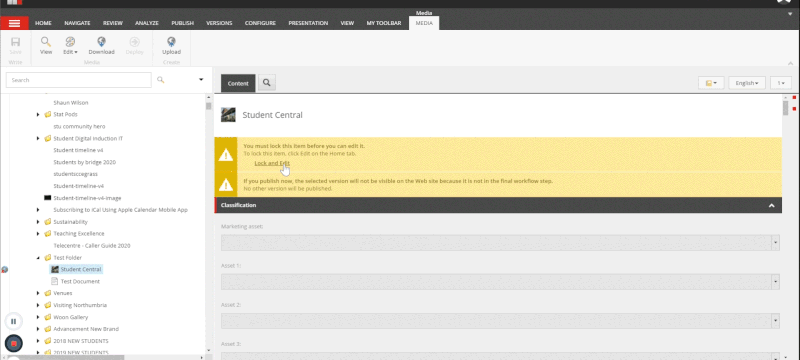This screenshot has height=360, width=800.
Task: Expand the 2018 NEW STUDENTS folder
Action: pyautogui.click(x=38, y=341)
